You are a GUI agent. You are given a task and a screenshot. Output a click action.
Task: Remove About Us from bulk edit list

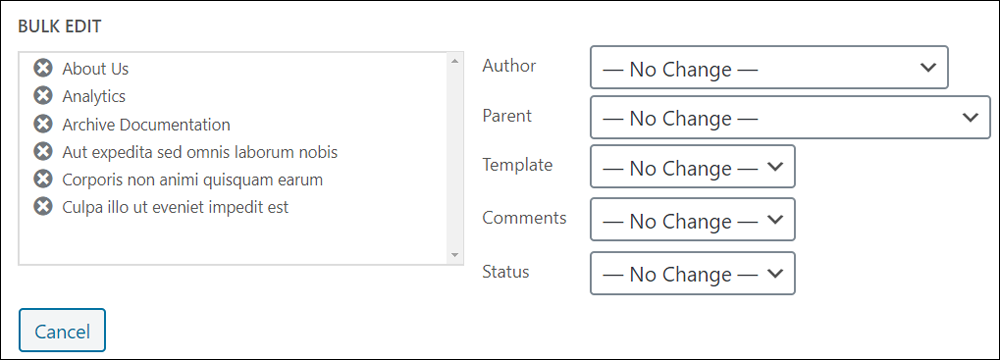click(x=43, y=68)
